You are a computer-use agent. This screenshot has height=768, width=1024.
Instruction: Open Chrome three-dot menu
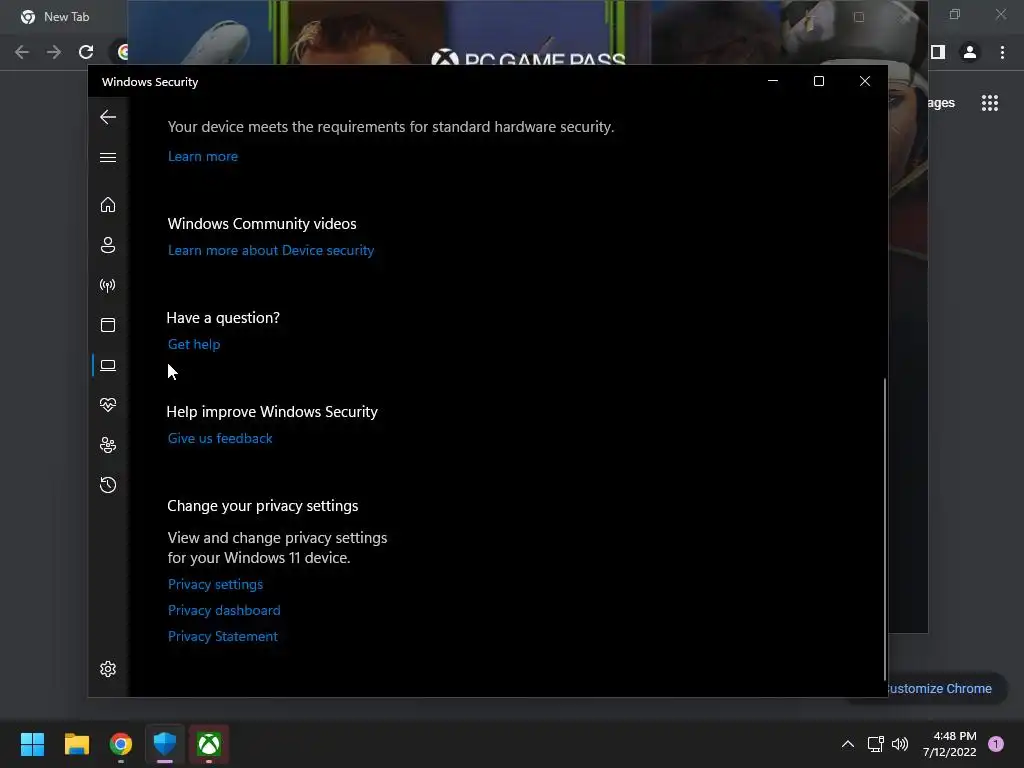pyautogui.click(x=1002, y=52)
